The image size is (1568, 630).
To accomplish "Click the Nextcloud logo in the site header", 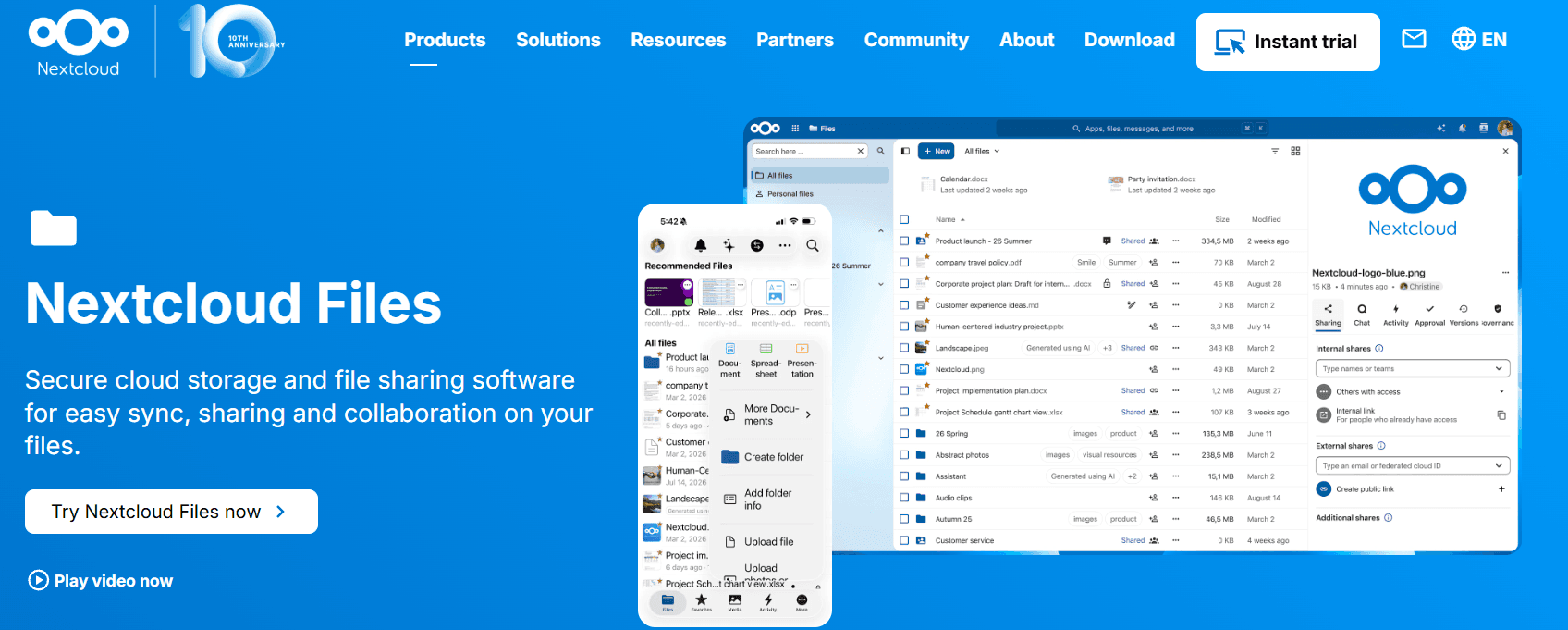I will point(79,43).
